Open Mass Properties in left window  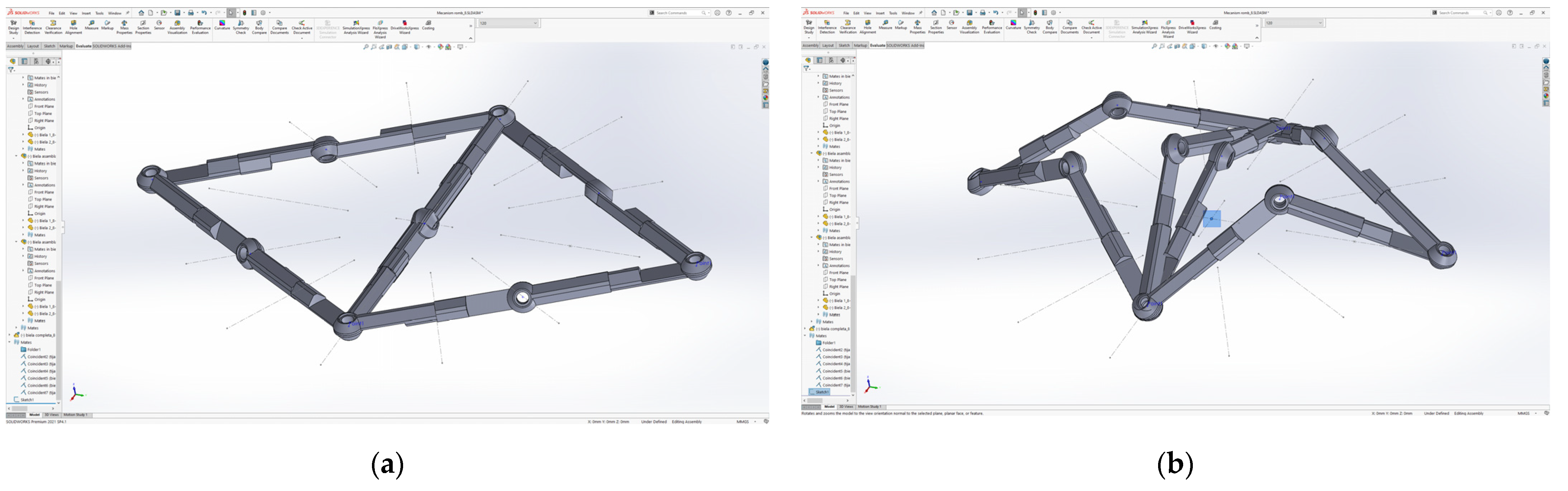pyautogui.click(x=124, y=25)
